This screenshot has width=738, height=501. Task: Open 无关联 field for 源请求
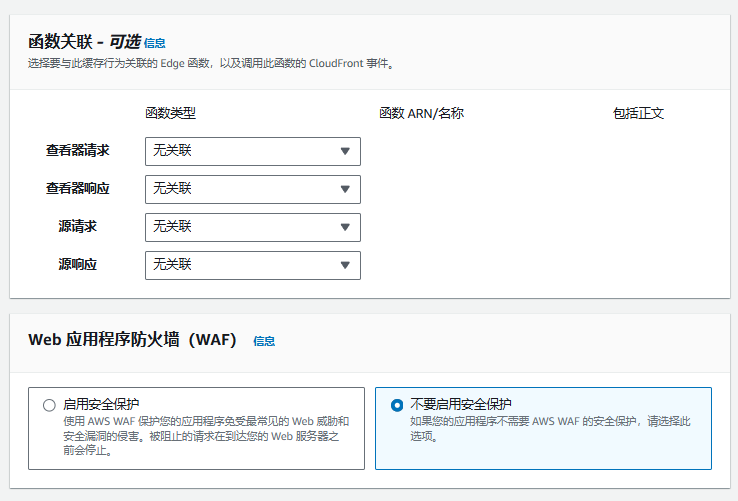point(253,227)
